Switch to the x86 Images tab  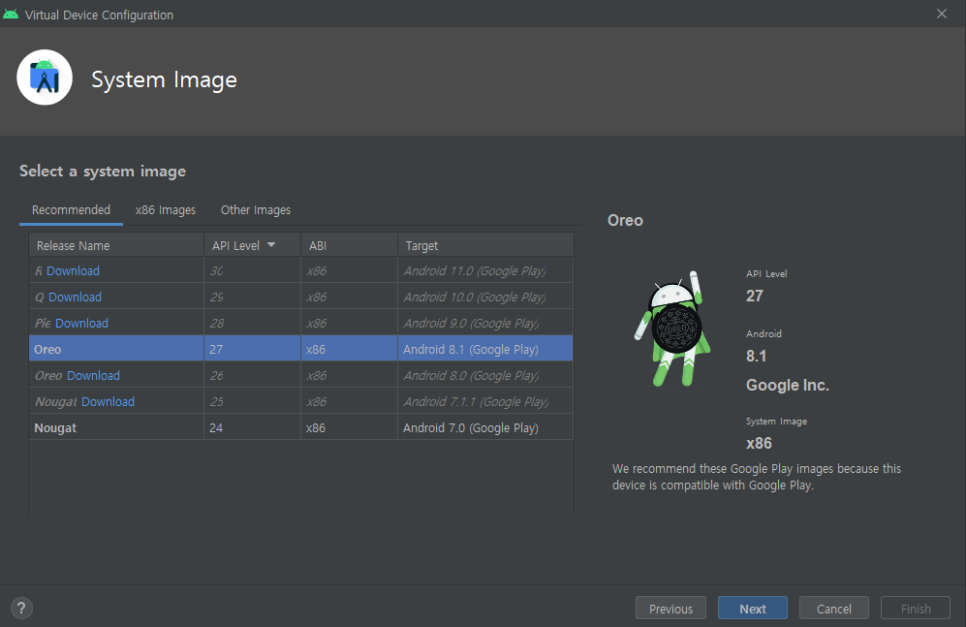coord(166,210)
